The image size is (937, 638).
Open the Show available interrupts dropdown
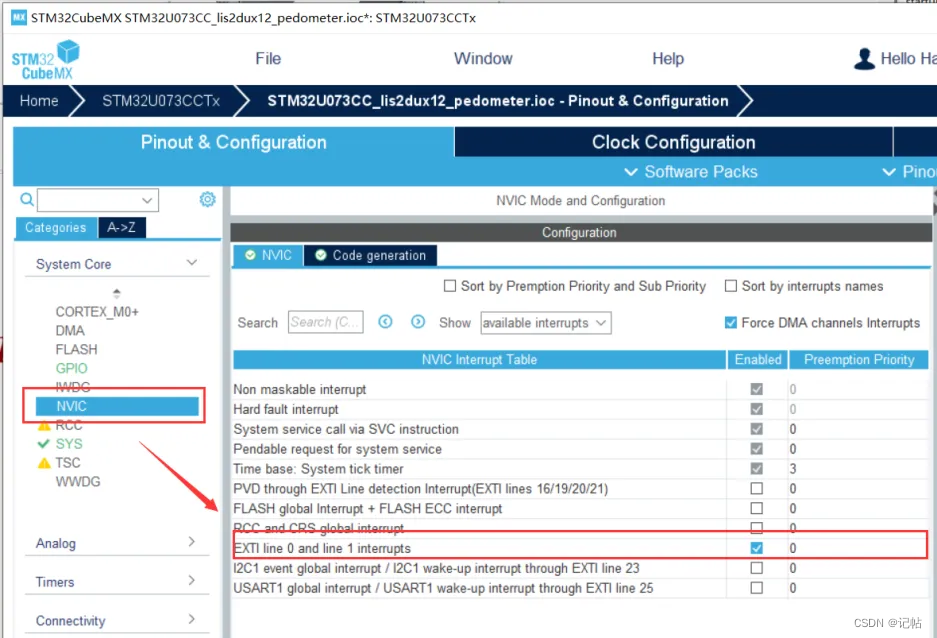coord(546,323)
